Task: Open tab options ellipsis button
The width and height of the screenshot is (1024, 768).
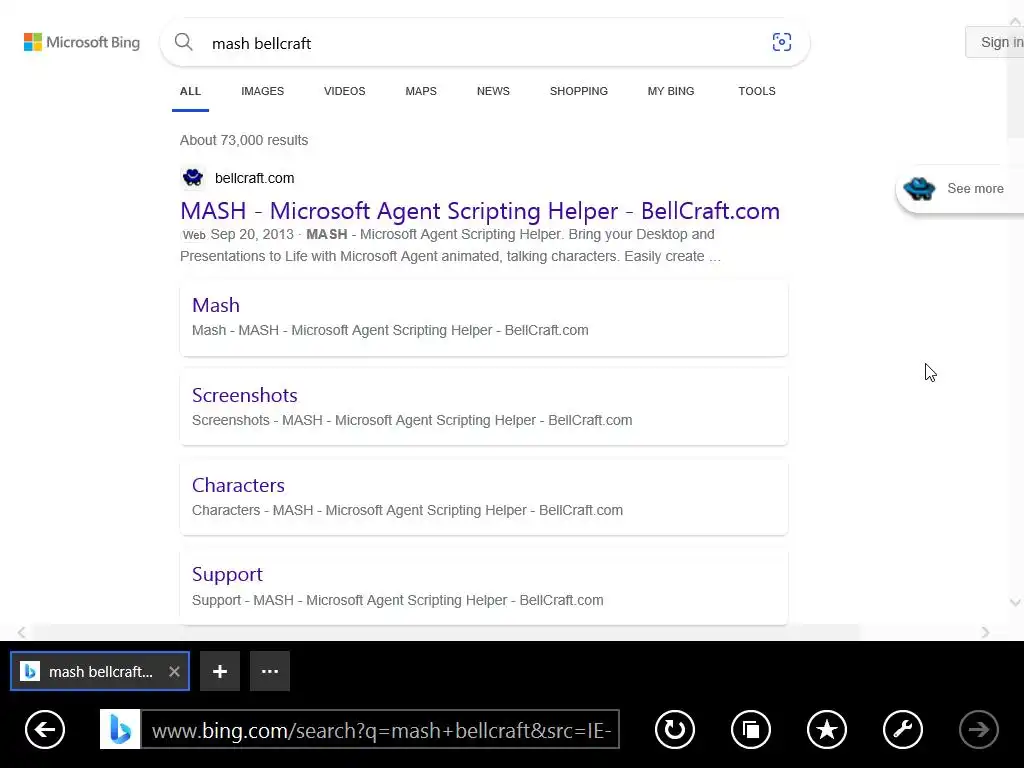Action: pos(270,671)
